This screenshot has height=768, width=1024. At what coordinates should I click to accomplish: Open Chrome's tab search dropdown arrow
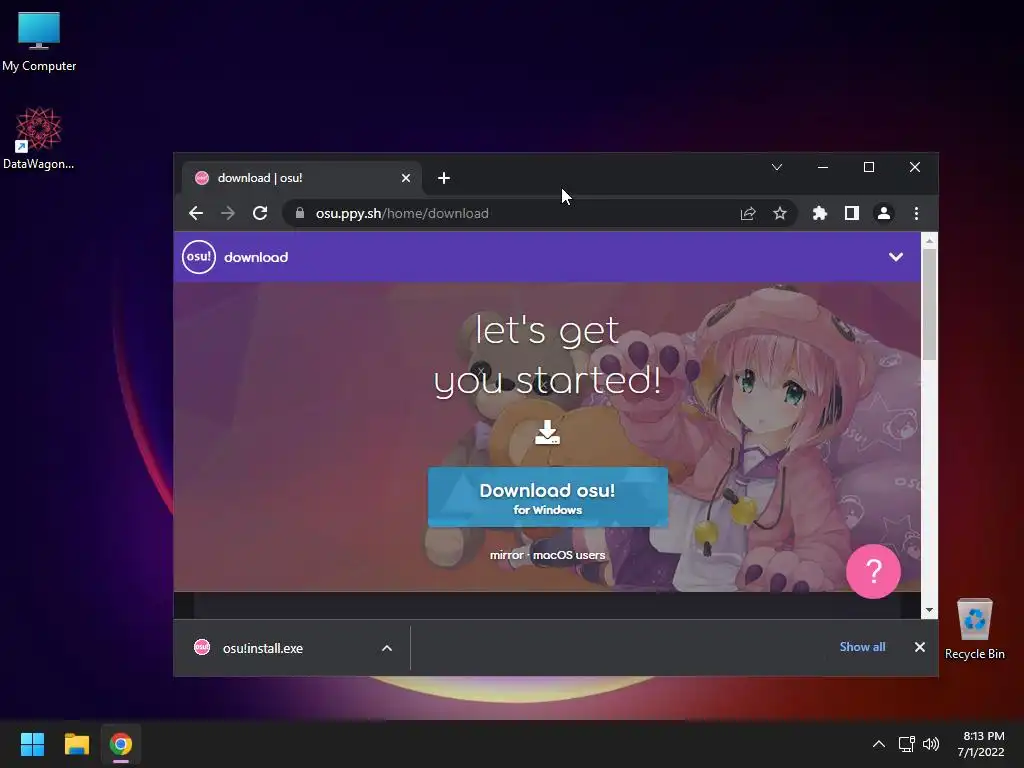click(776, 167)
